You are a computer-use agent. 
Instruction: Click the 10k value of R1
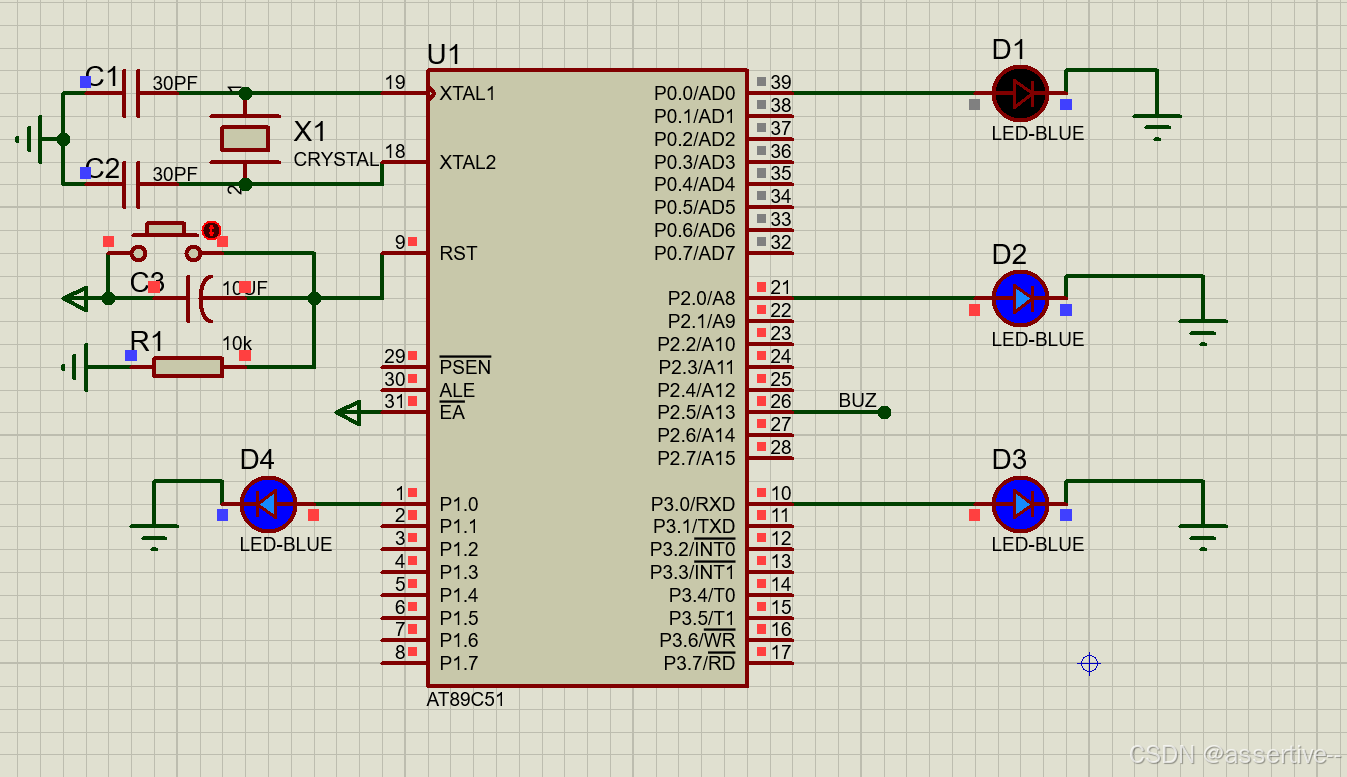(x=237, y=344)
